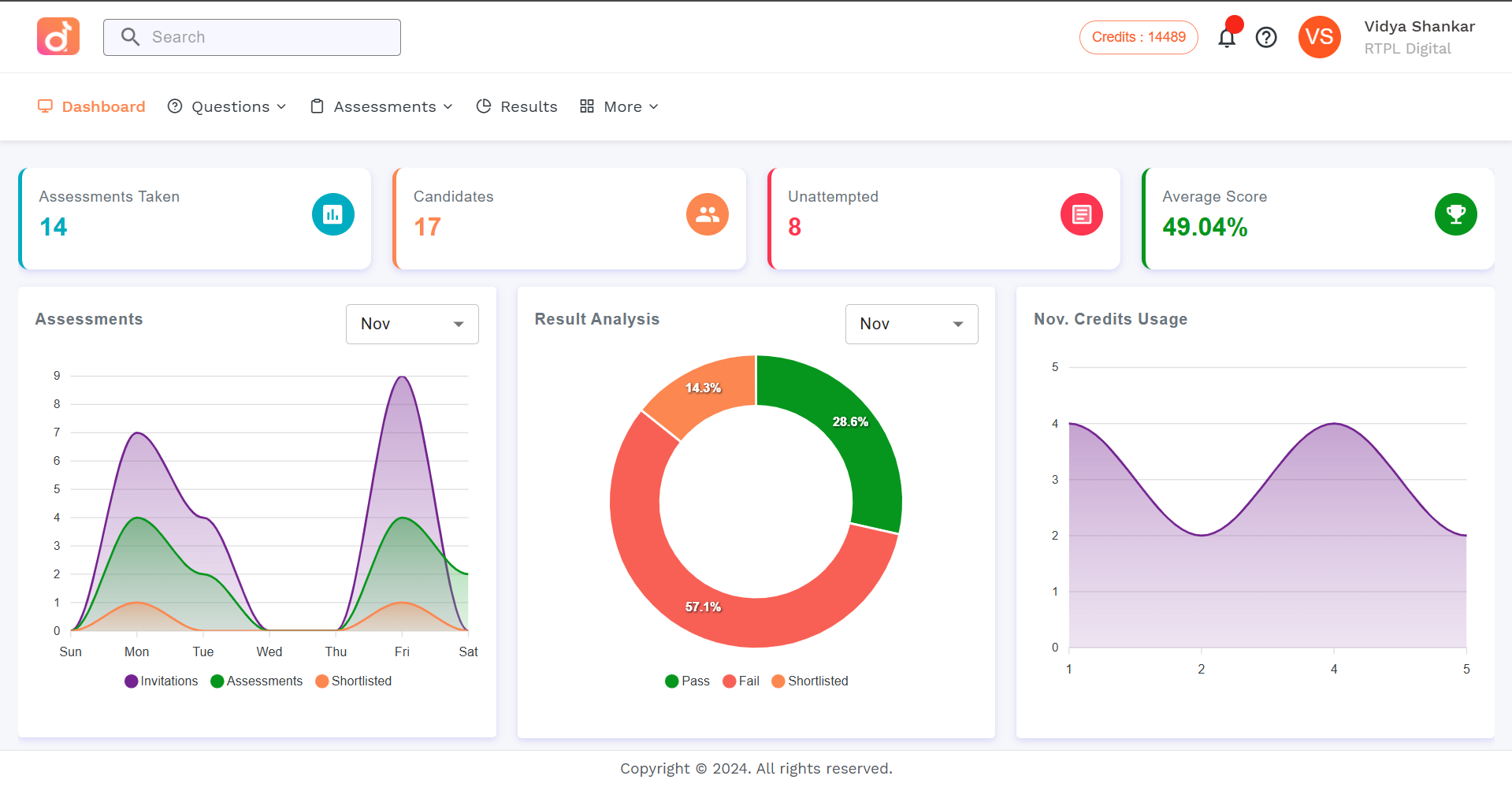Expand the Questions menu
This screenshot has height=787, width=1512.
tap(227, 106)
